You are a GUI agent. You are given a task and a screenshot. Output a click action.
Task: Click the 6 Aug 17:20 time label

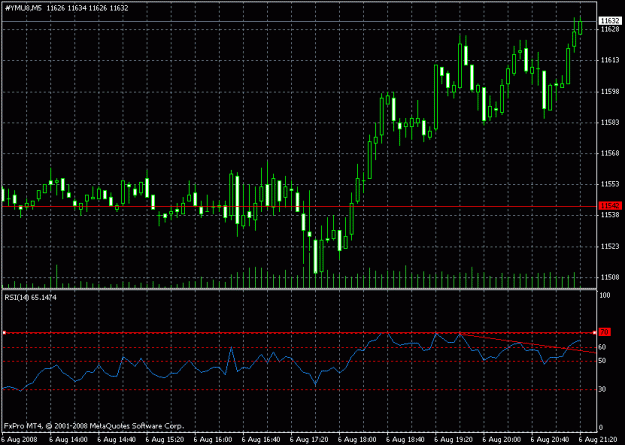309,439
